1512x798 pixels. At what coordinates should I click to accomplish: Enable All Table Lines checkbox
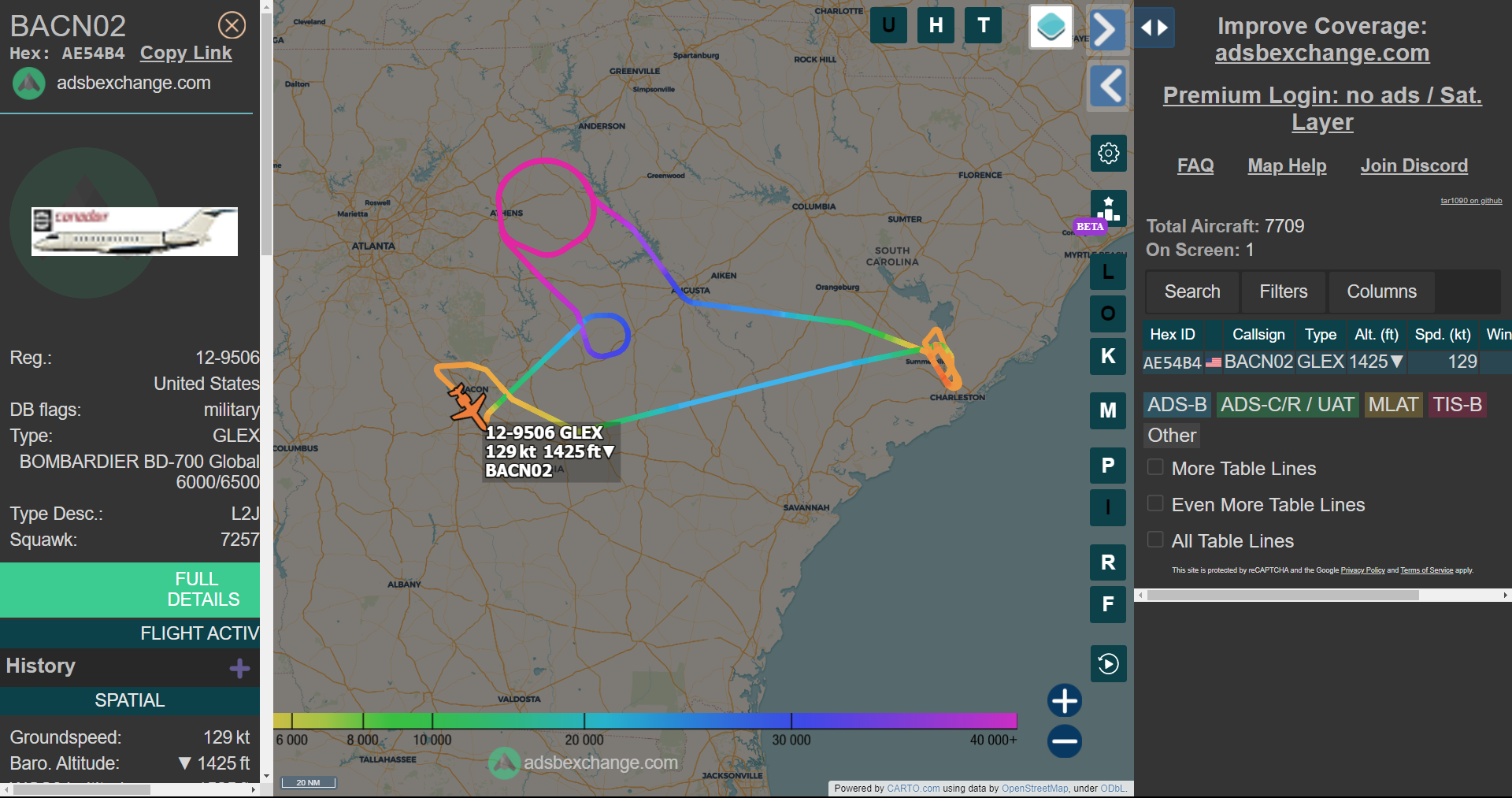(x=1155, y=540)
